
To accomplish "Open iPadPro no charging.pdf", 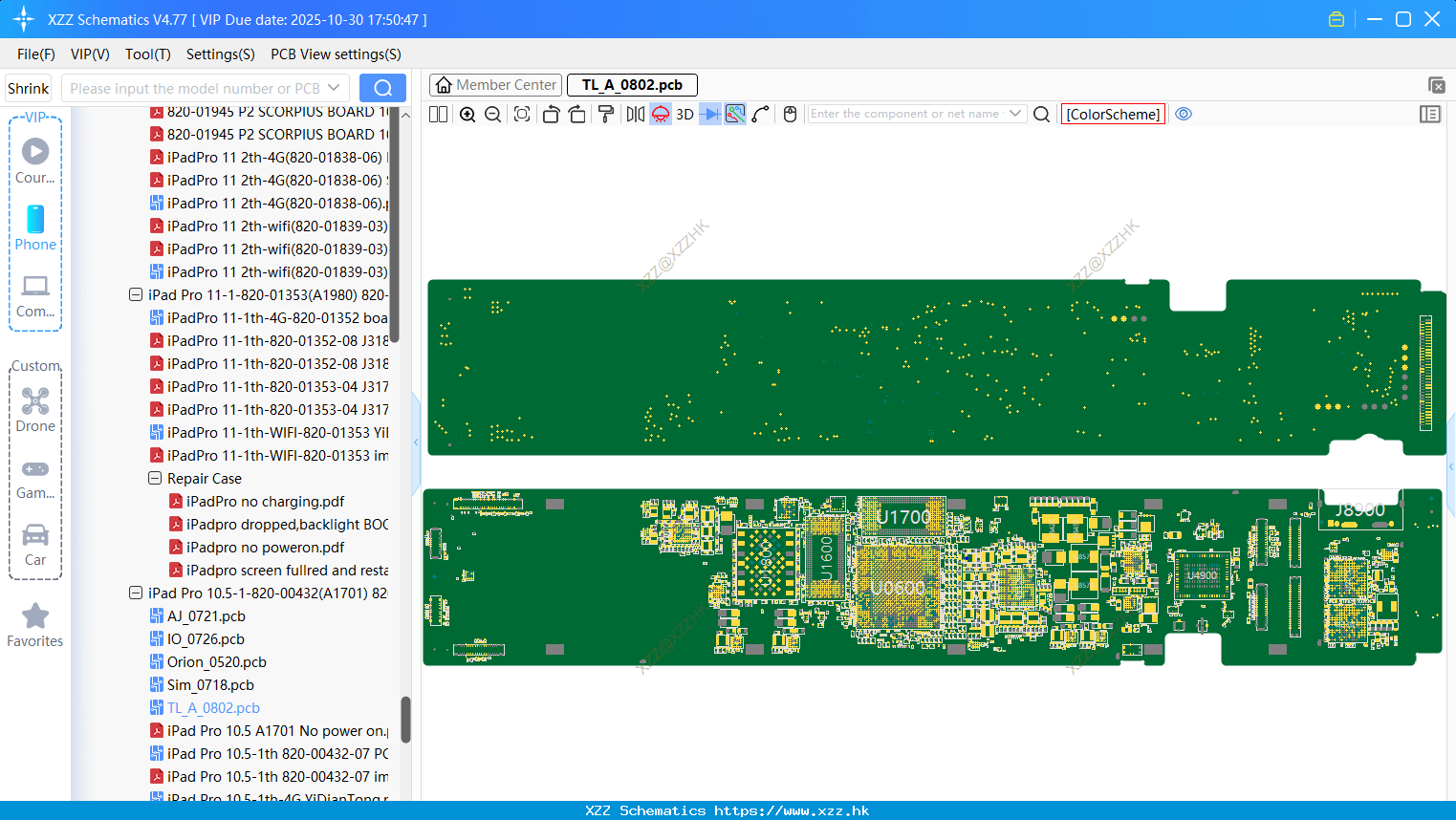I will 265,502.
